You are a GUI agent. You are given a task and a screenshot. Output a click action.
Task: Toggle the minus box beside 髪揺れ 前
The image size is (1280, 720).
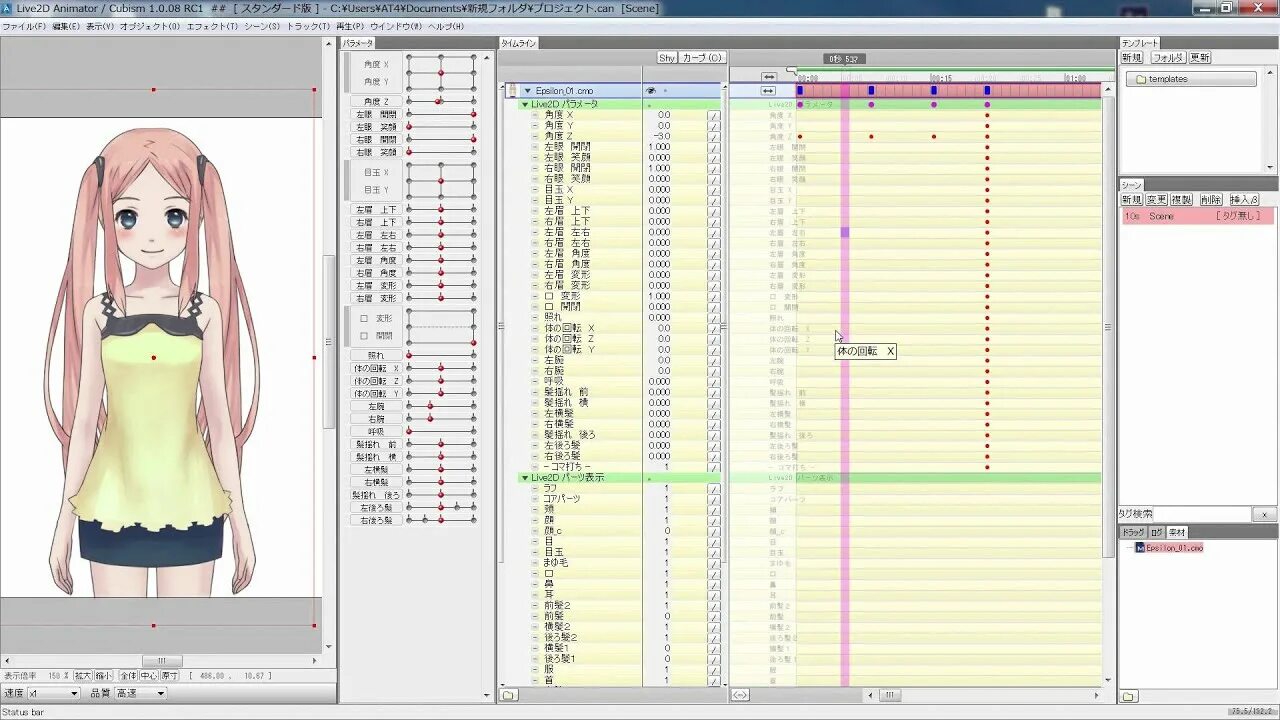point(535,392)
